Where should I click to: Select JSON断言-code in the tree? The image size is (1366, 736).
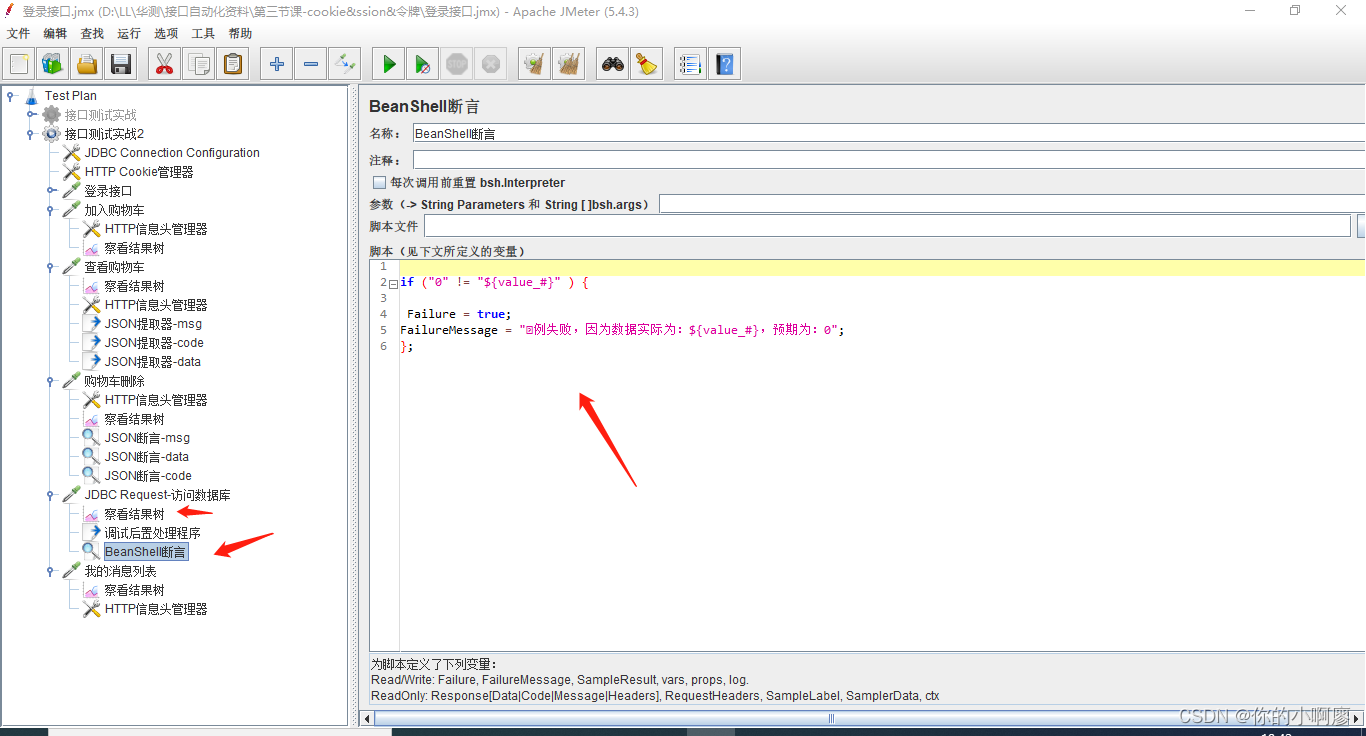(x=148, y=476)
